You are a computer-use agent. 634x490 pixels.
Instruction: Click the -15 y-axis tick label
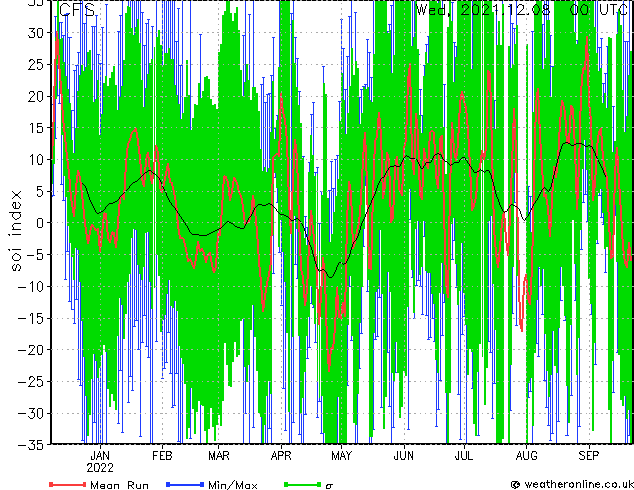(31, 318)
